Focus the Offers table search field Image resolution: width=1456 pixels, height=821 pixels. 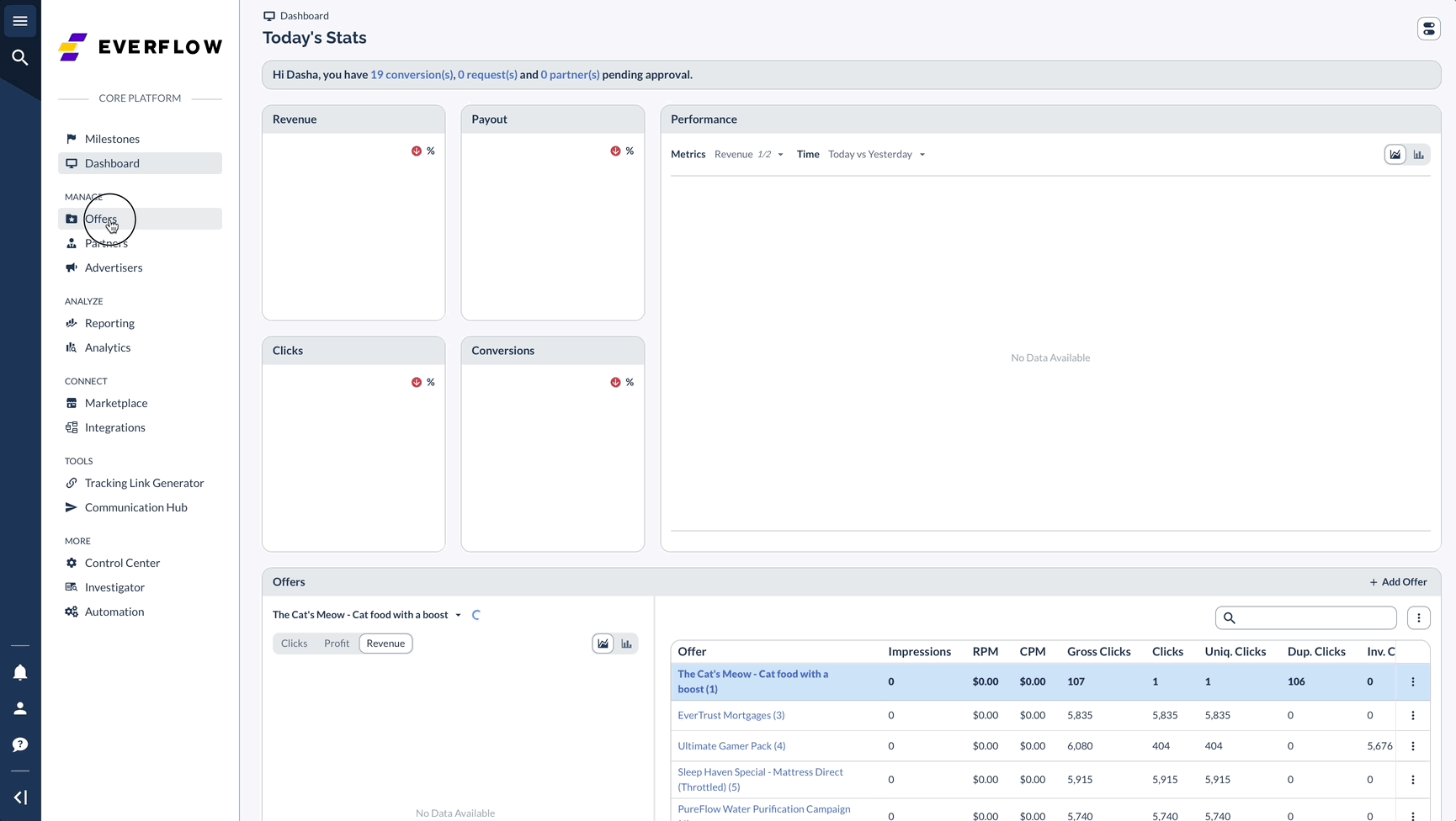(1306, 618)
